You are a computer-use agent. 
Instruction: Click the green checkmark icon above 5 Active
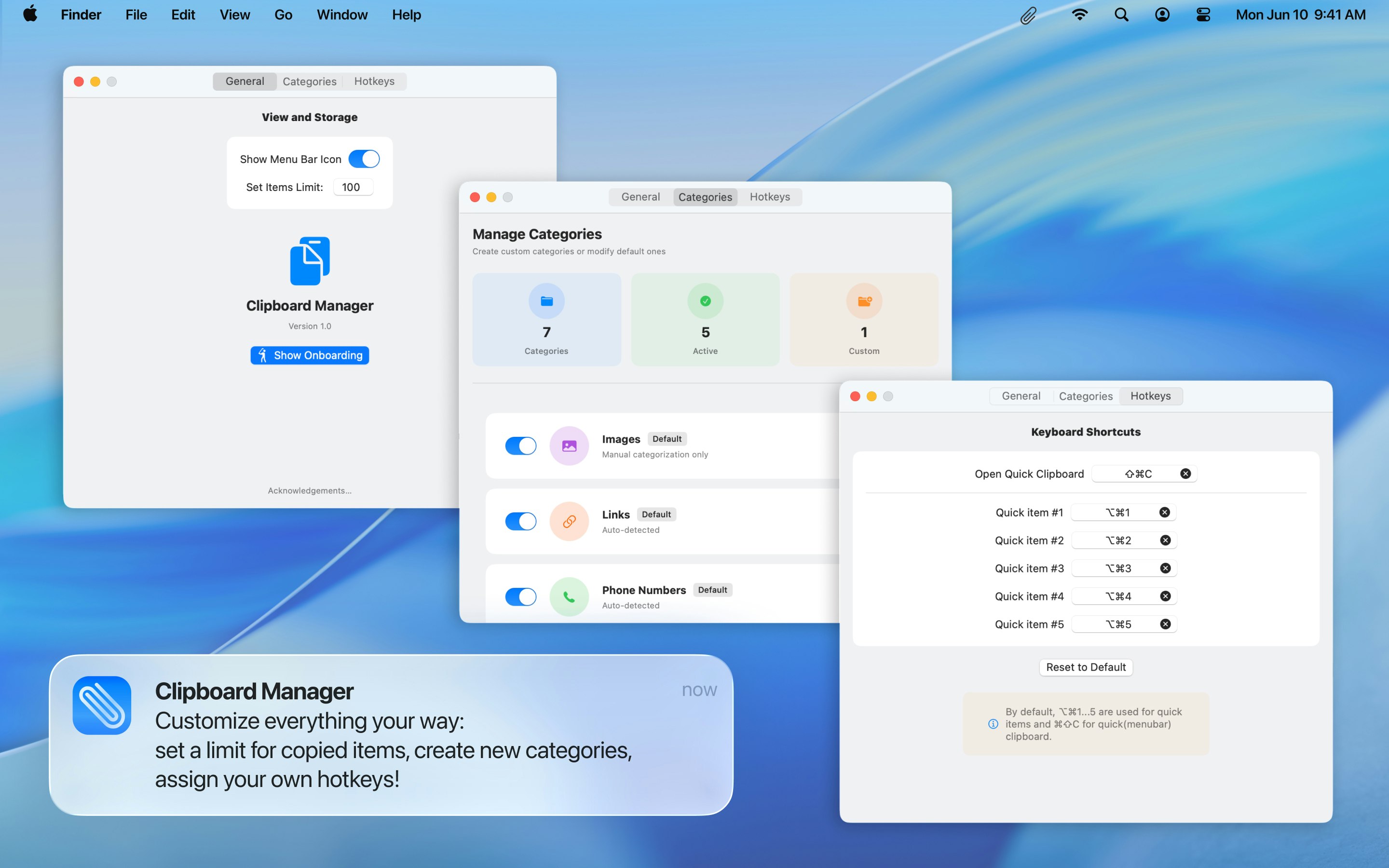[705, 300]
